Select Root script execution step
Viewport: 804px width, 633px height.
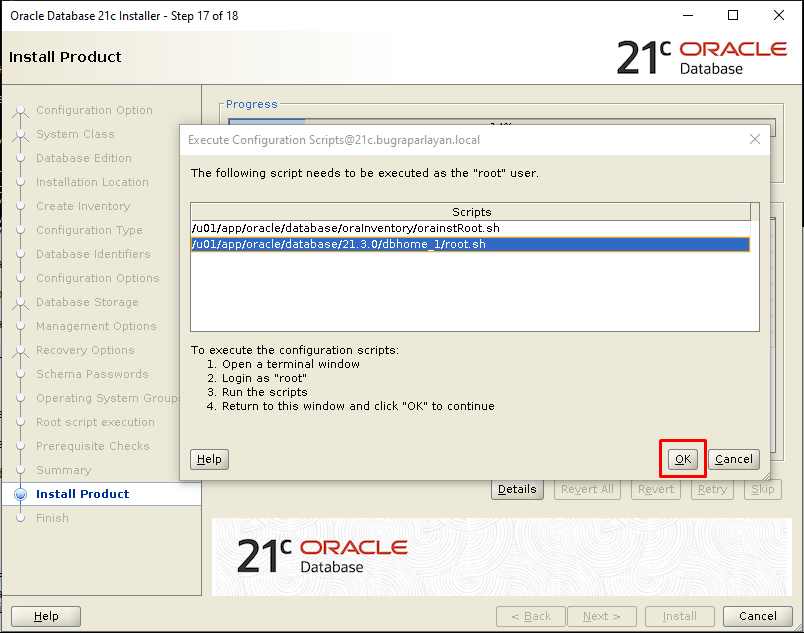[x=95, y=422]
